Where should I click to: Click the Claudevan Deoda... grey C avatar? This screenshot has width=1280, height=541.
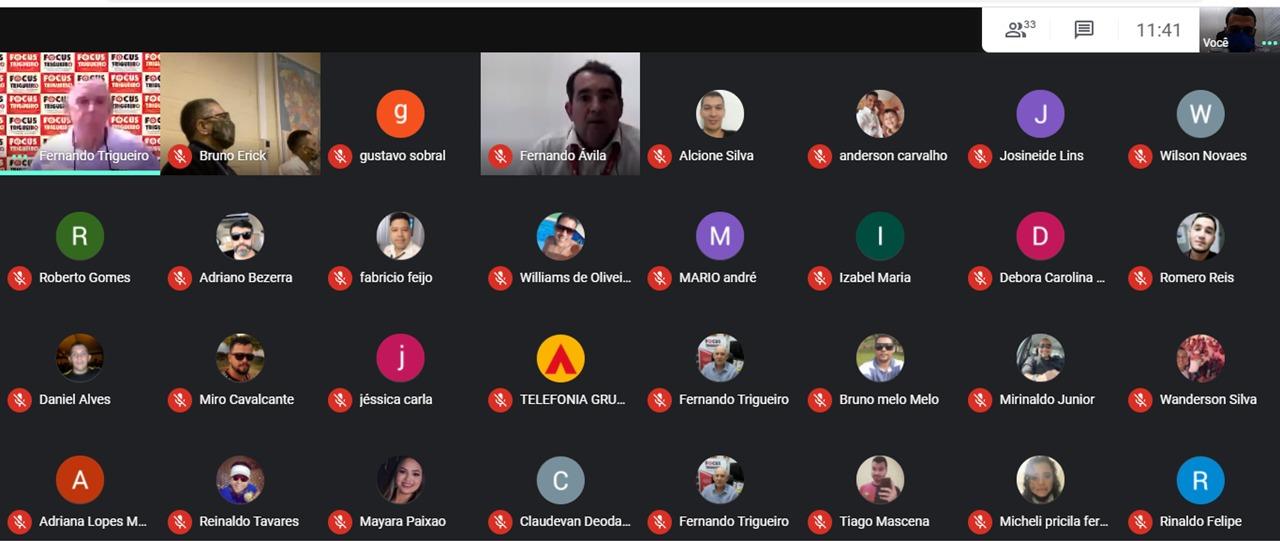pyautogui.click(x=560, y=480)
